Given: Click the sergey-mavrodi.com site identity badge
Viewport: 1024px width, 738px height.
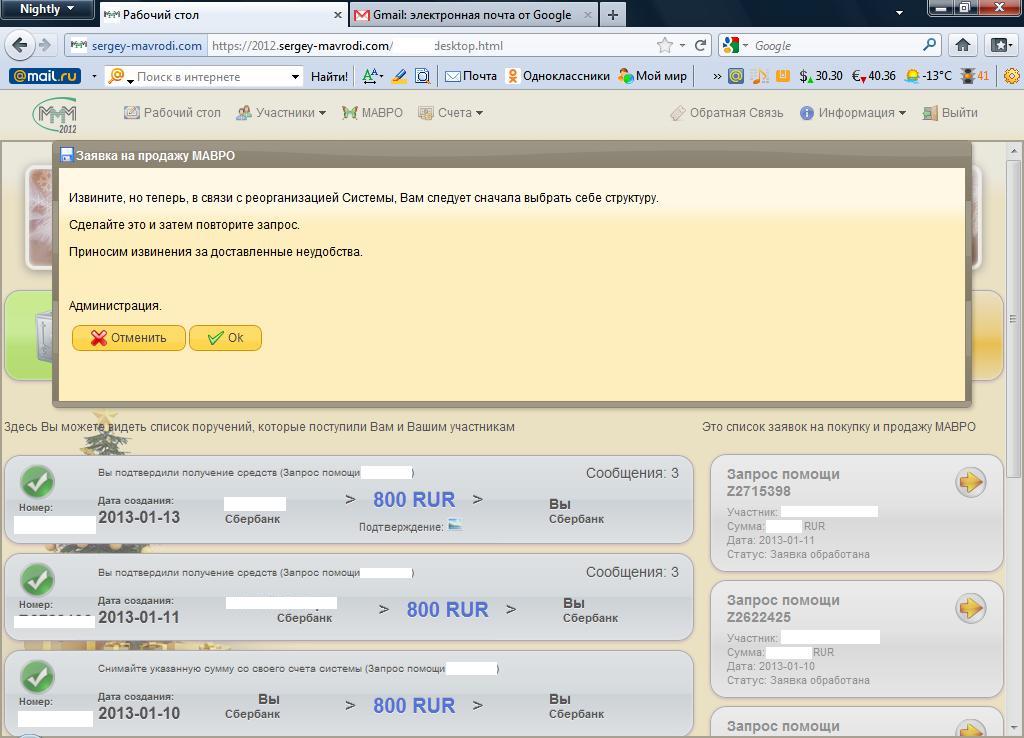Looking at the screenshot, I should 137,45.
